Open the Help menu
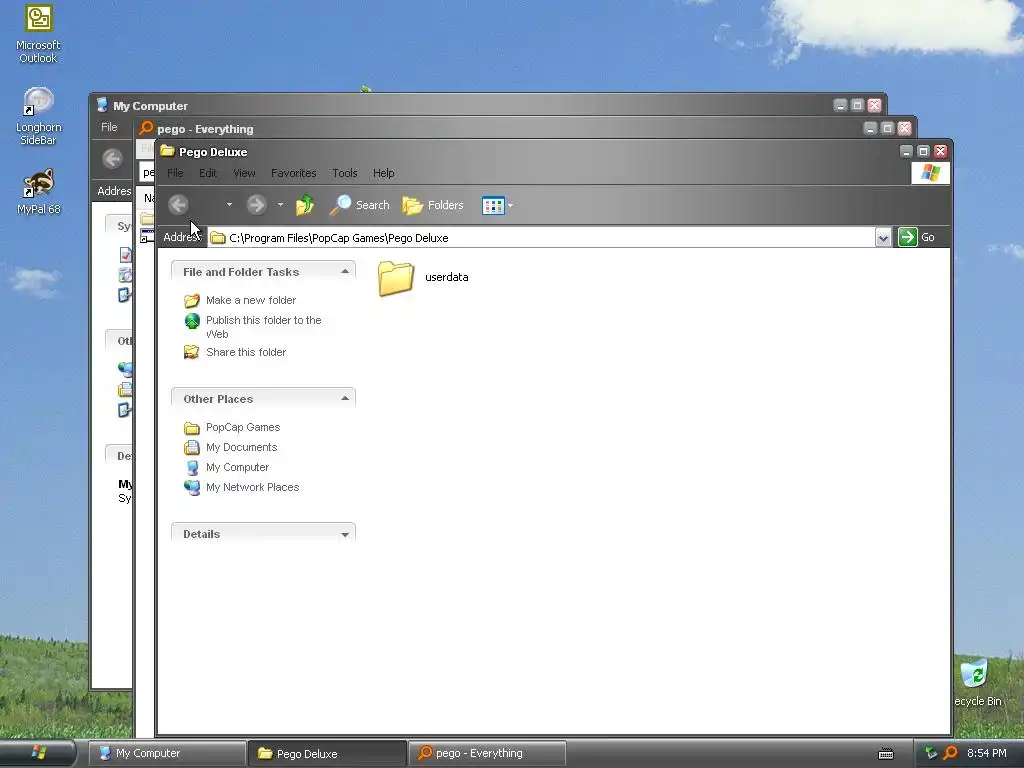Image resolution: width=1024 pixels, height=768 pixels. pos(383,173)
